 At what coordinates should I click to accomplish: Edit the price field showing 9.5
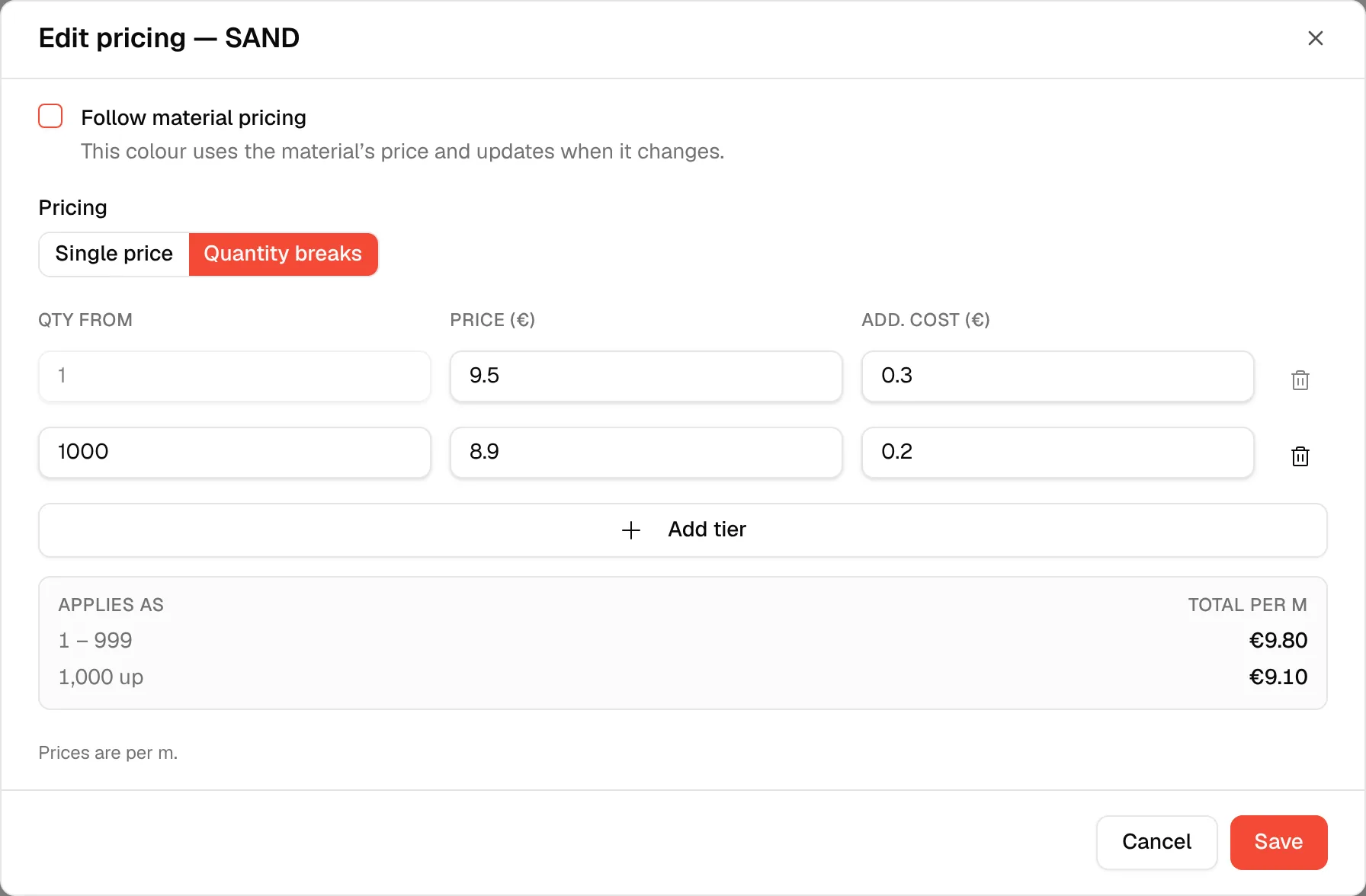(x=646, y=376)
